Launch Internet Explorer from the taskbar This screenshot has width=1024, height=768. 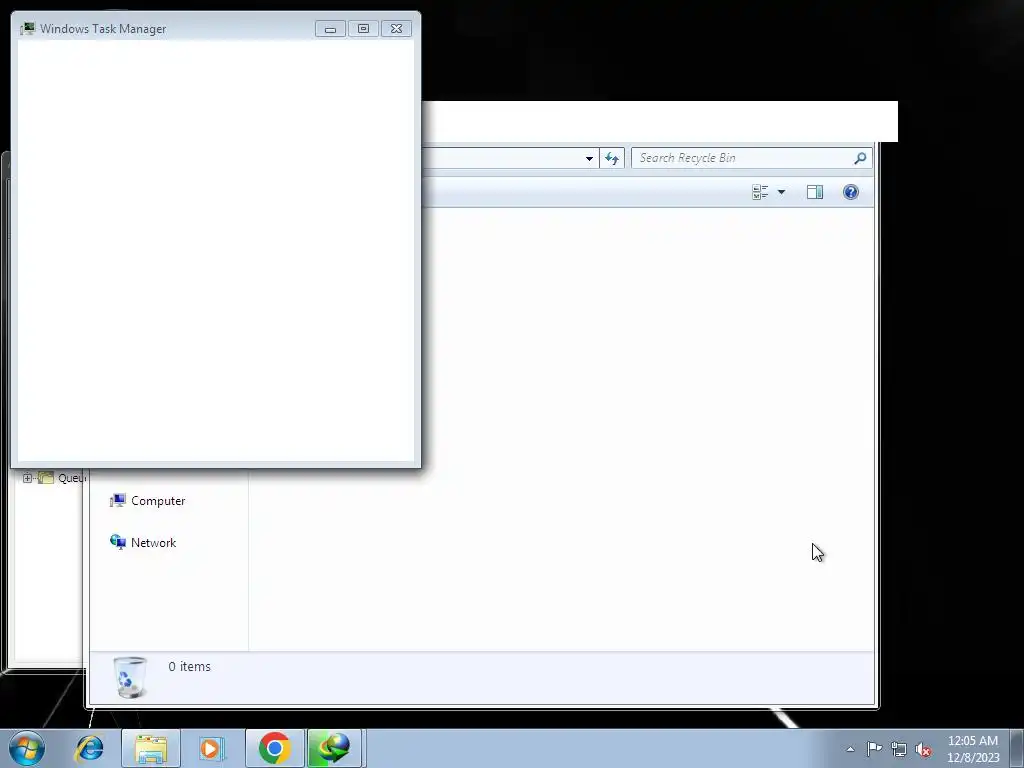click(x=89, y=748)
